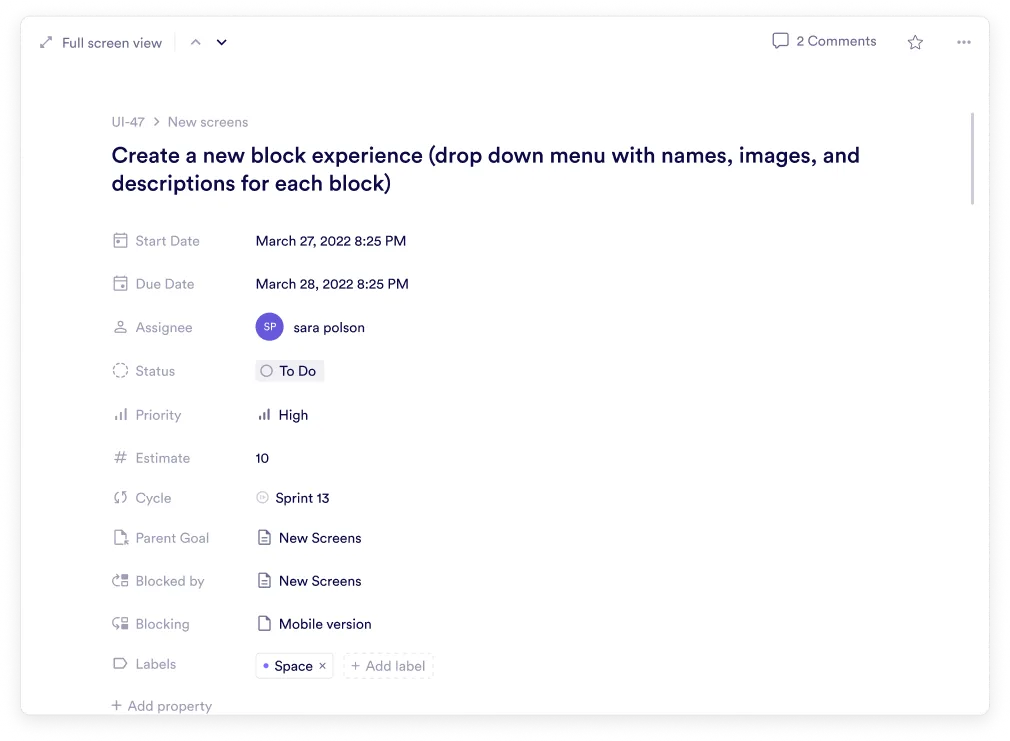Click Add property
The image size is (1010, 741).
[x=162, y=706]
